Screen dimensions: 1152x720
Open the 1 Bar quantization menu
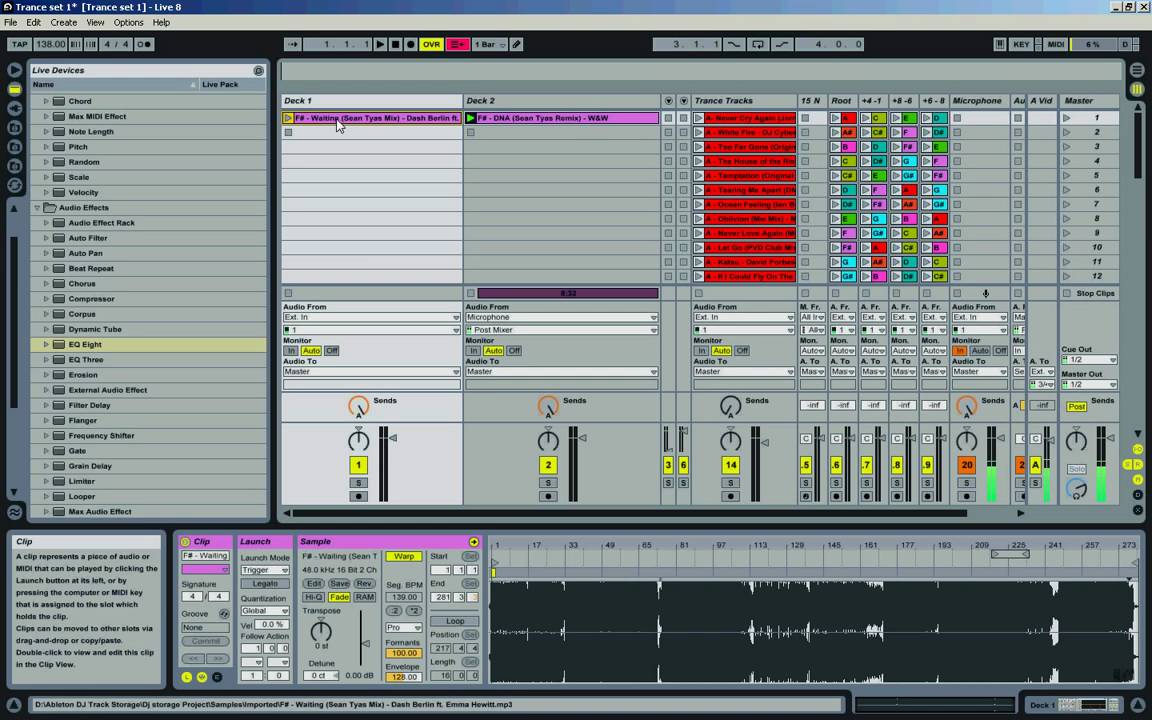tap(489, 44)
